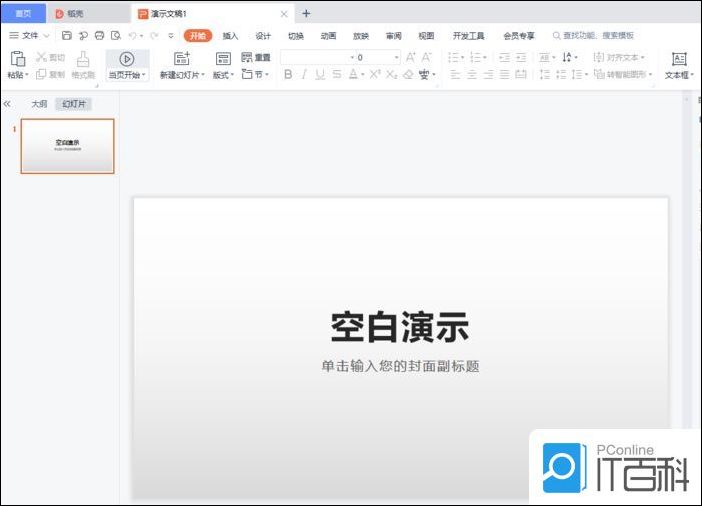Toggle Bold formatting

coord(288,74)
